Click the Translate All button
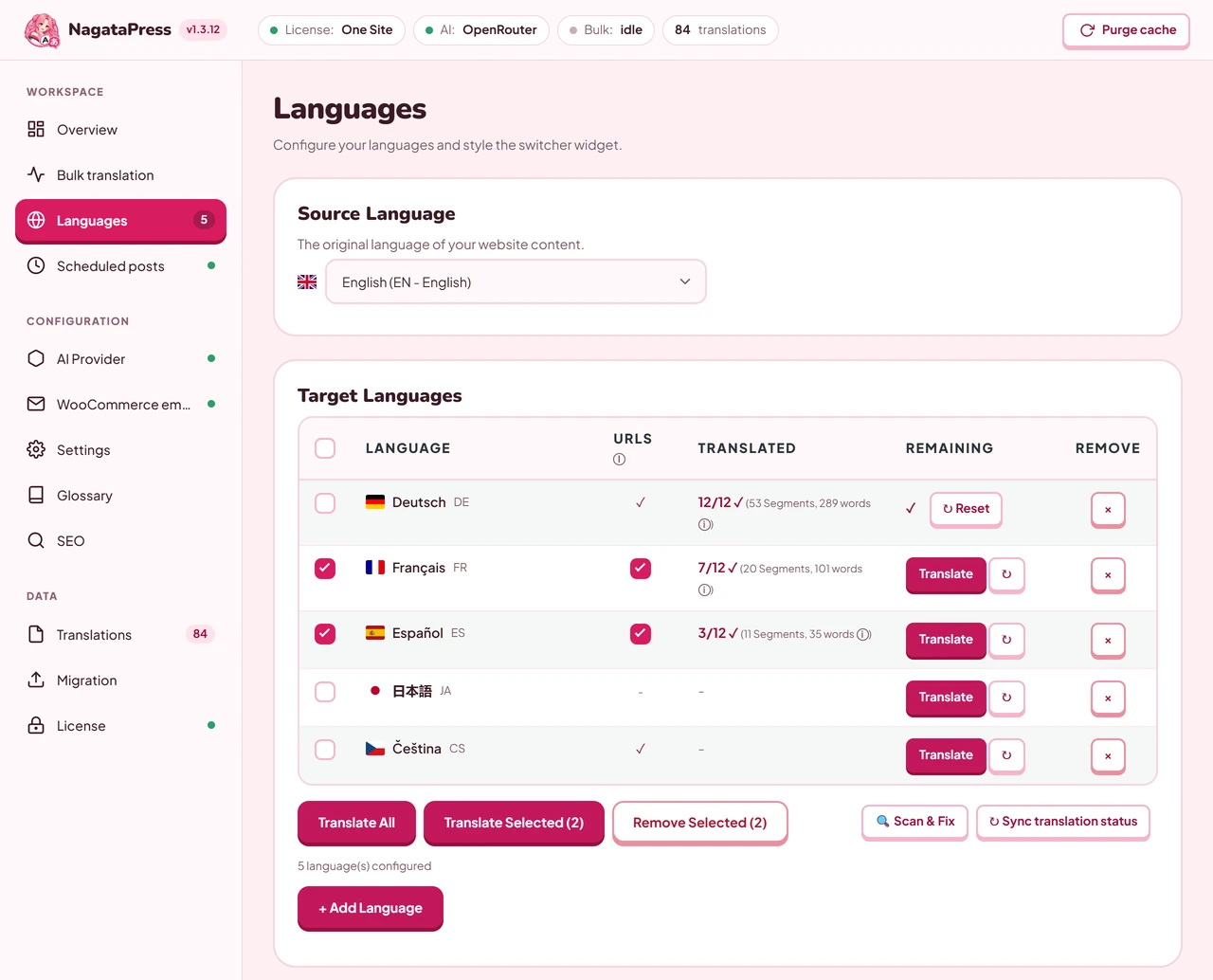Image resolution: width=1213 pixels, height=980 pixels. pos(356,823)
